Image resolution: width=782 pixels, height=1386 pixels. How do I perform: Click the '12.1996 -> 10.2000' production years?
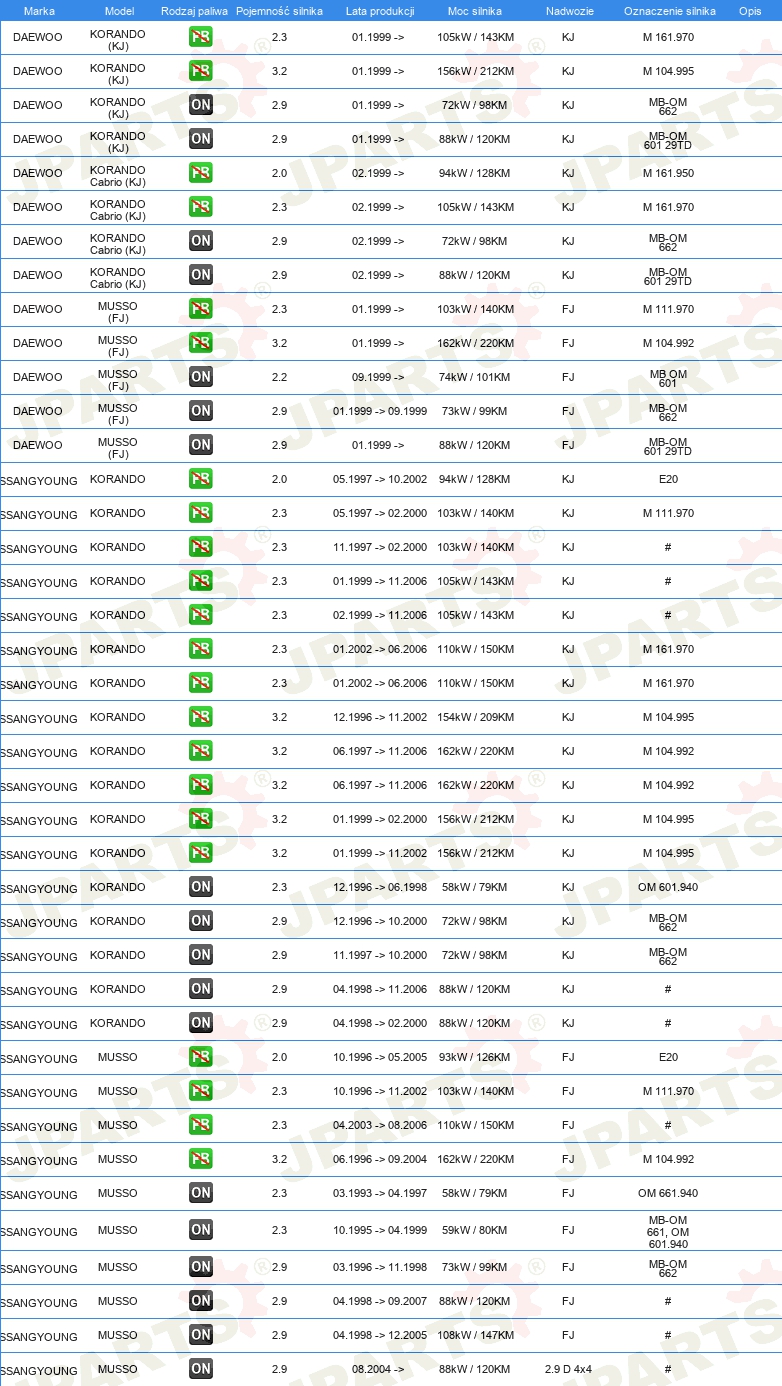(380, 921)
